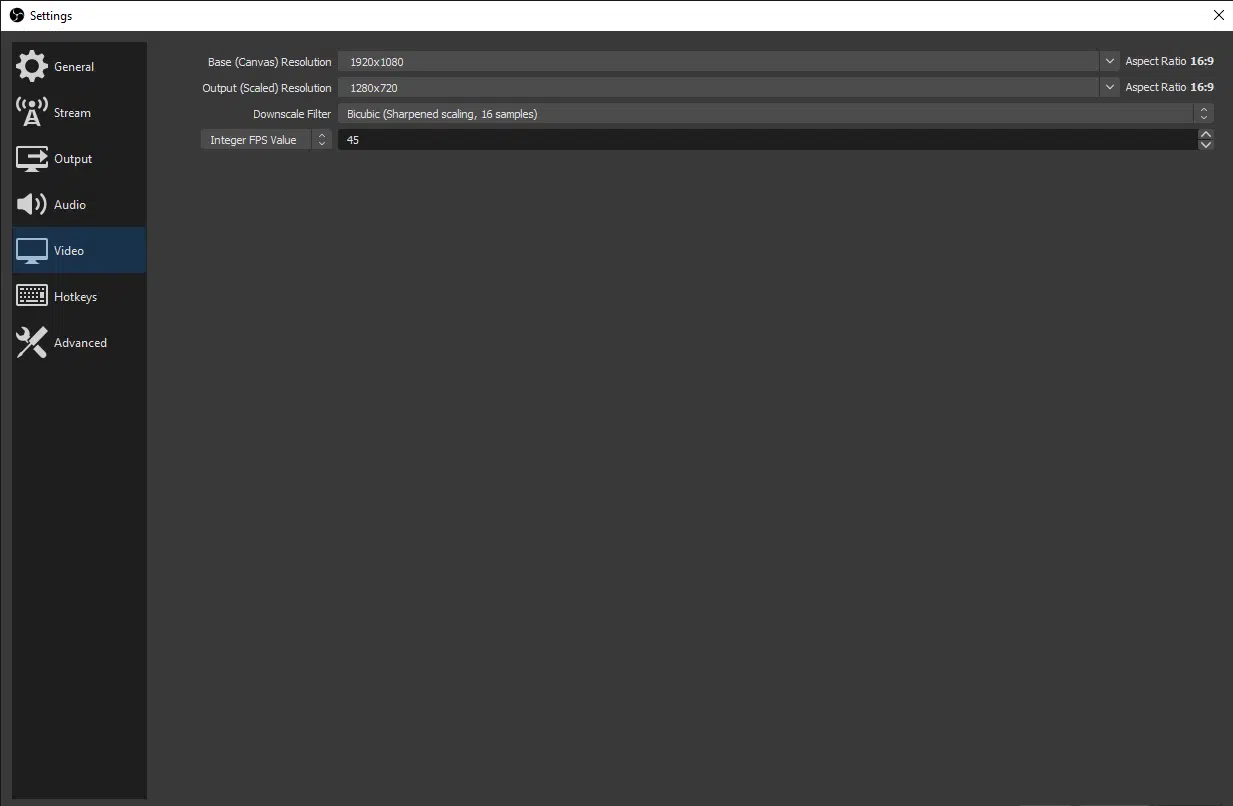This screenshot has height=806, width=1233.
Task: Click Aspect Ratio 16:9 beside Base (Canvas) Resolution
Action: [x=1169, y=61]
